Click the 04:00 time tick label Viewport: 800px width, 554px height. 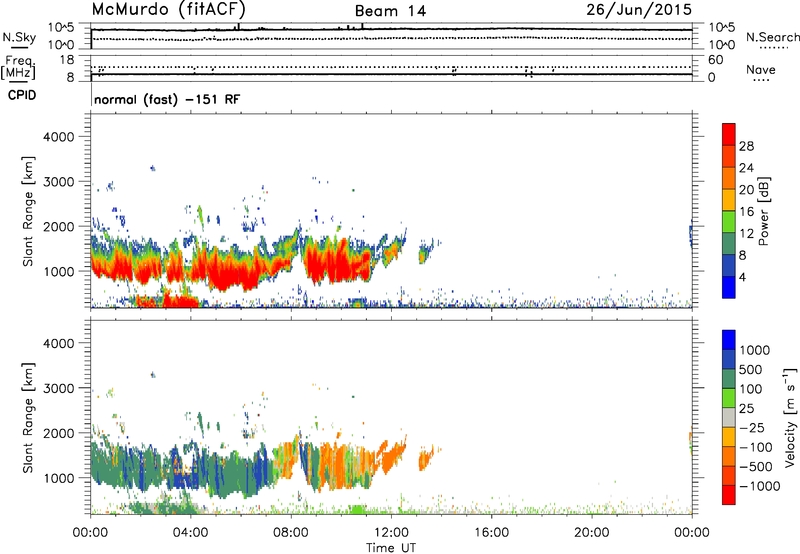coord(190,533)
